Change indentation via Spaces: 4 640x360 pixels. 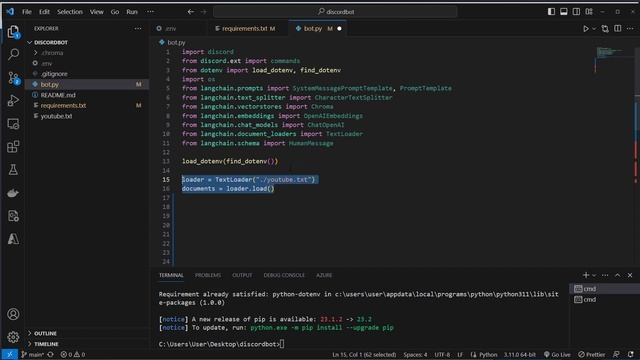click(415, 354)
